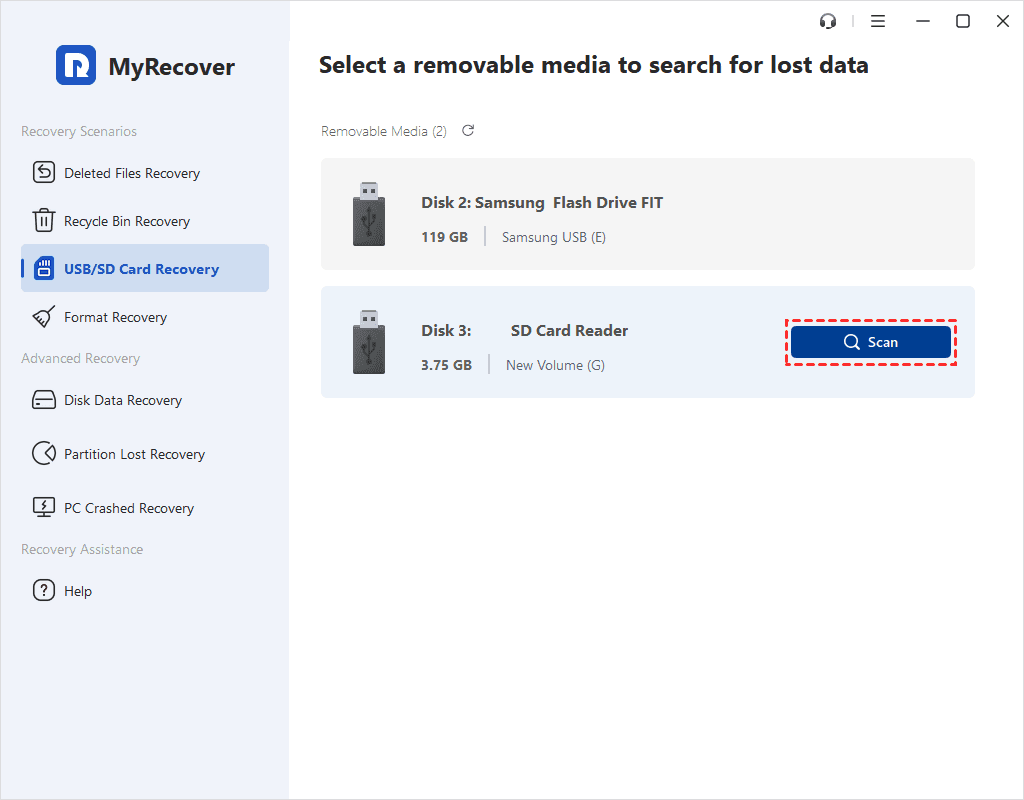This screenshot has width=1024, height=800.
Task: Click the '119 GB' size text
Action: [444, 237]
